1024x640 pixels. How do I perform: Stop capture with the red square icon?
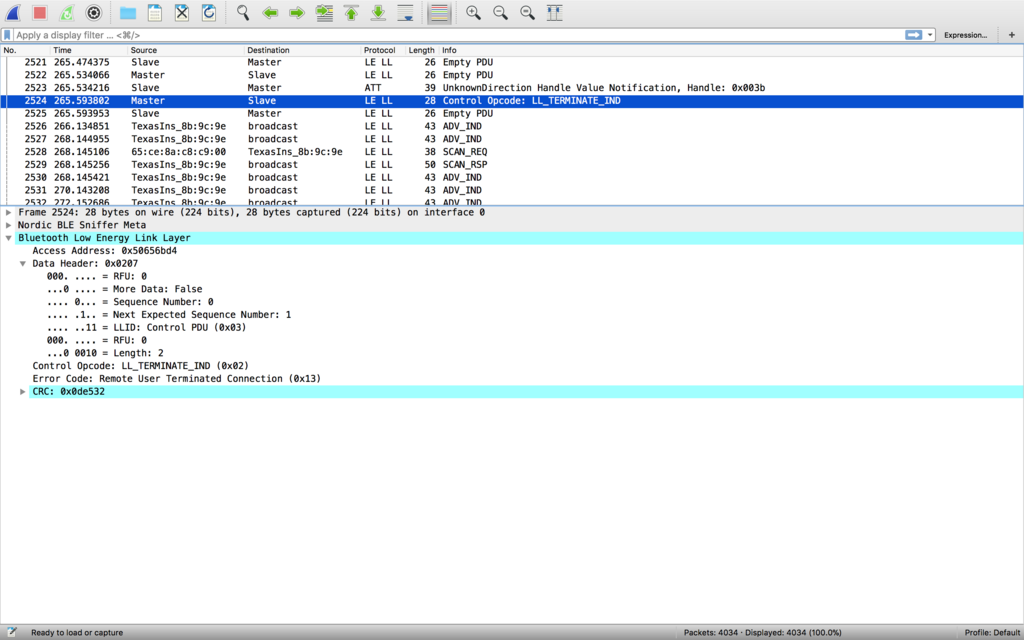coord(40,12)
